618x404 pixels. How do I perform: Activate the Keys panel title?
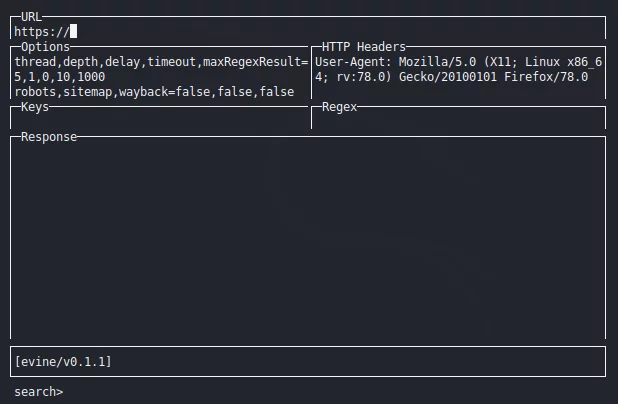point(35,107)
